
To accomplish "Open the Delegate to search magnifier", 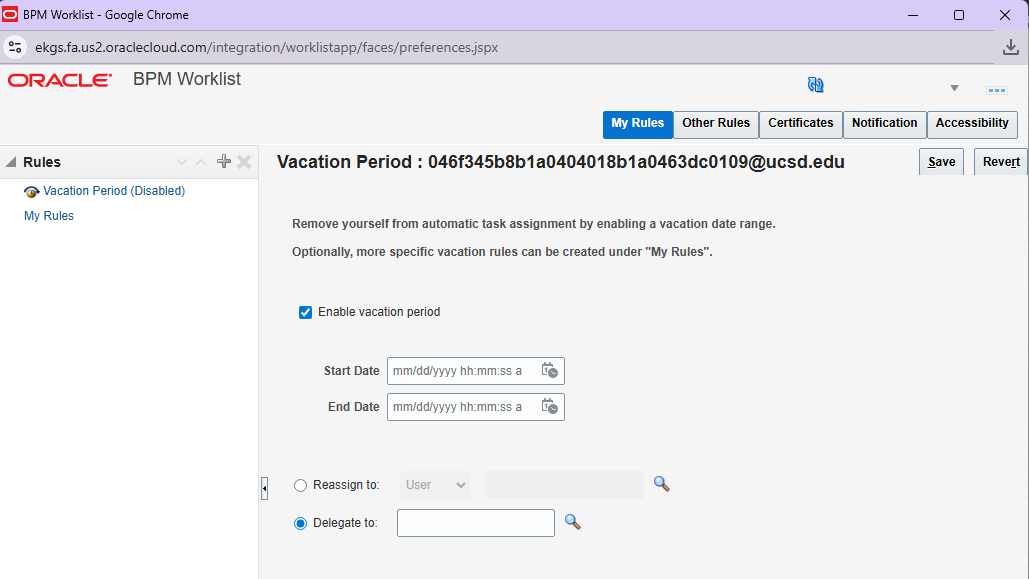I will click(572, 522).
